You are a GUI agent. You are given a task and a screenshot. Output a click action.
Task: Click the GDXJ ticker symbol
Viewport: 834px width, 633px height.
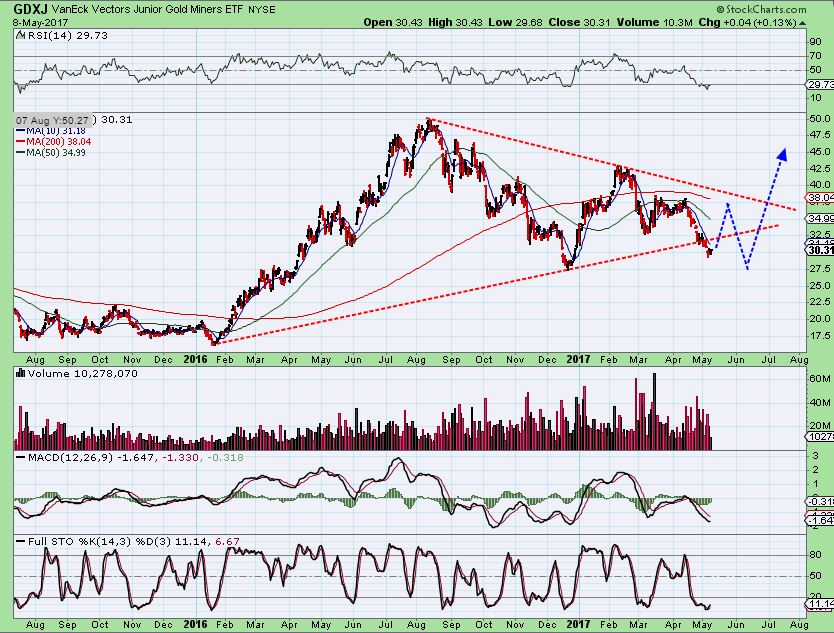(31, 9)
